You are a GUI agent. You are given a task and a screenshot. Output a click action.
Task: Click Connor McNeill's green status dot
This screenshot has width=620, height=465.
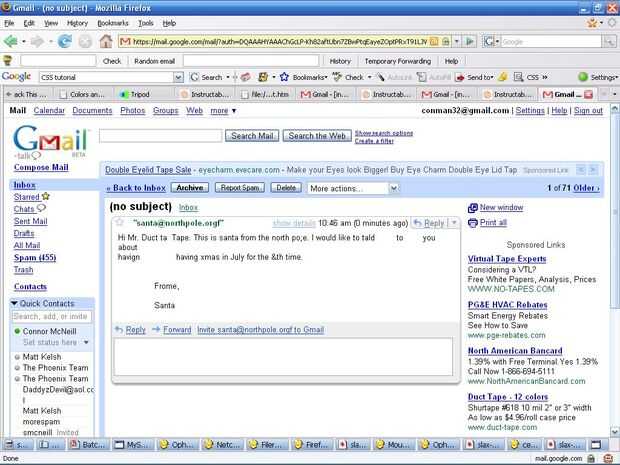[x=17, y=331]
